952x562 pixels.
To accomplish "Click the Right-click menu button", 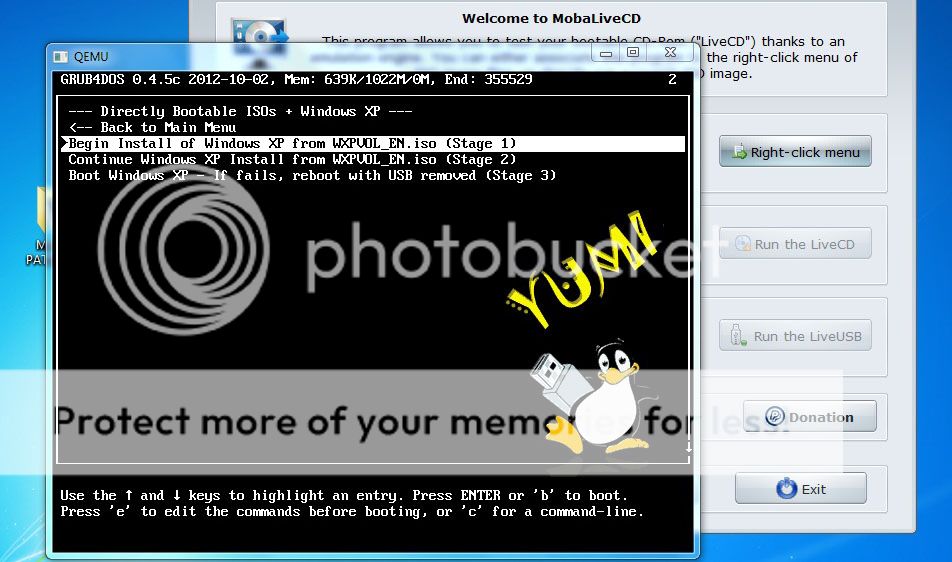I will [795, 152].
